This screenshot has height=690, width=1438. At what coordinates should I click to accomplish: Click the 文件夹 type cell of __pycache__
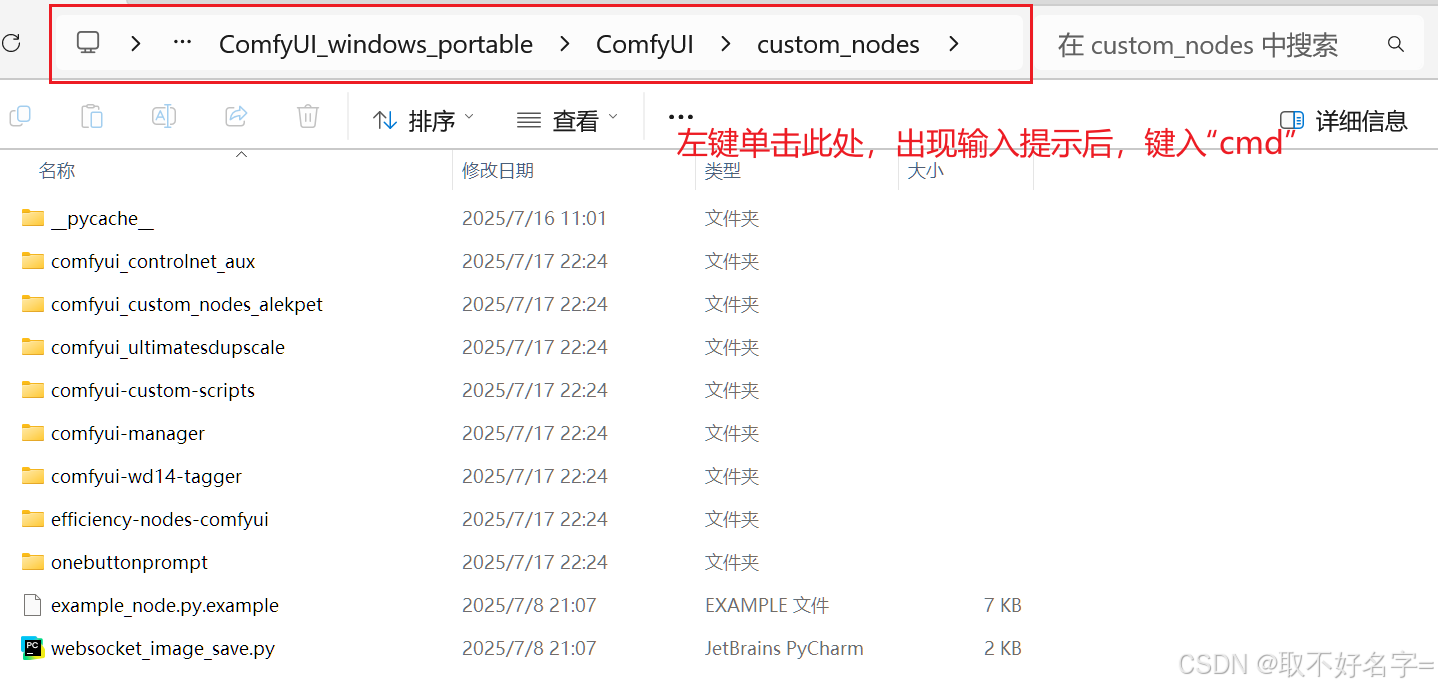coord(732,219)
